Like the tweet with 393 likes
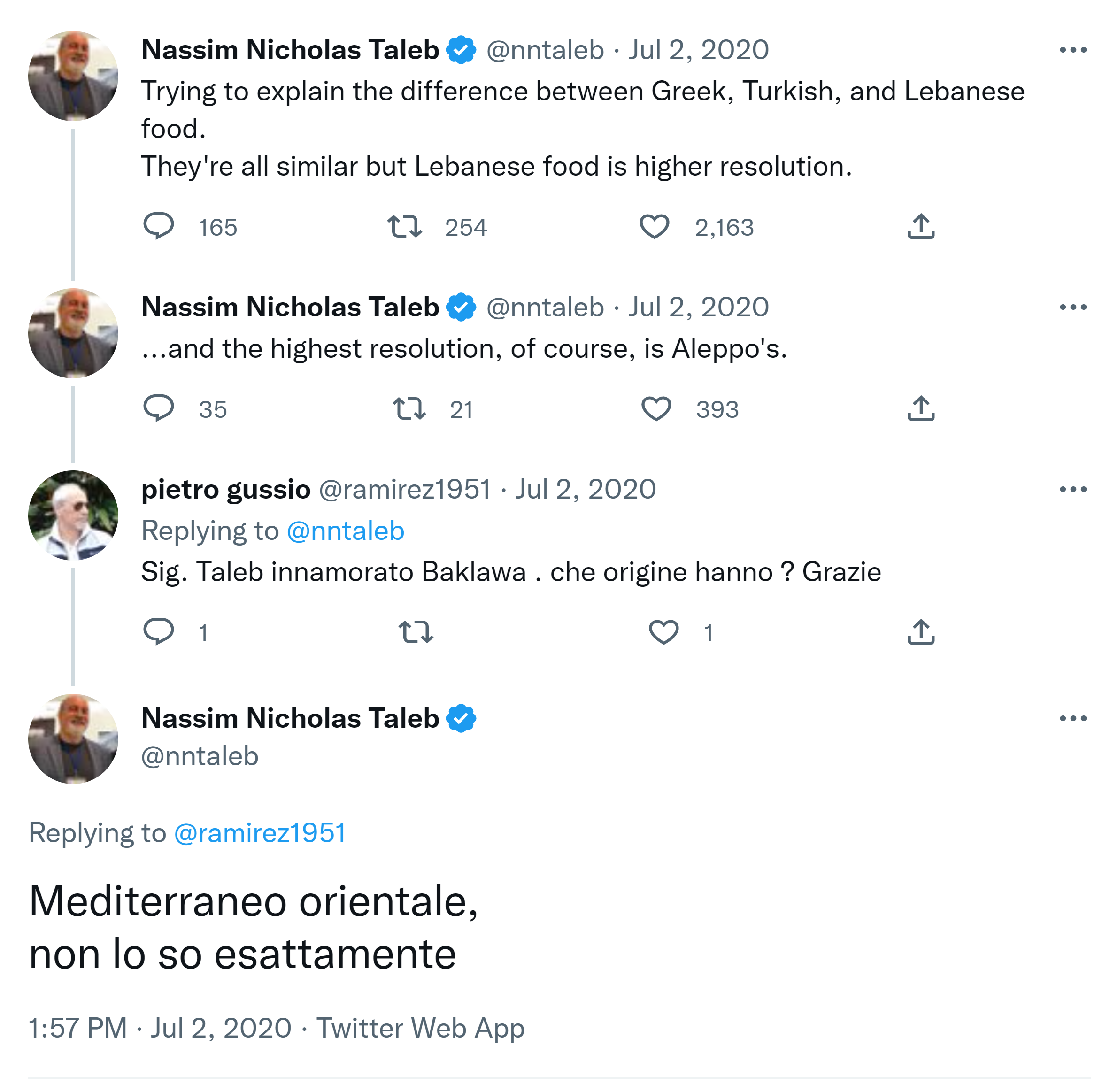 (x=655, y=408)
